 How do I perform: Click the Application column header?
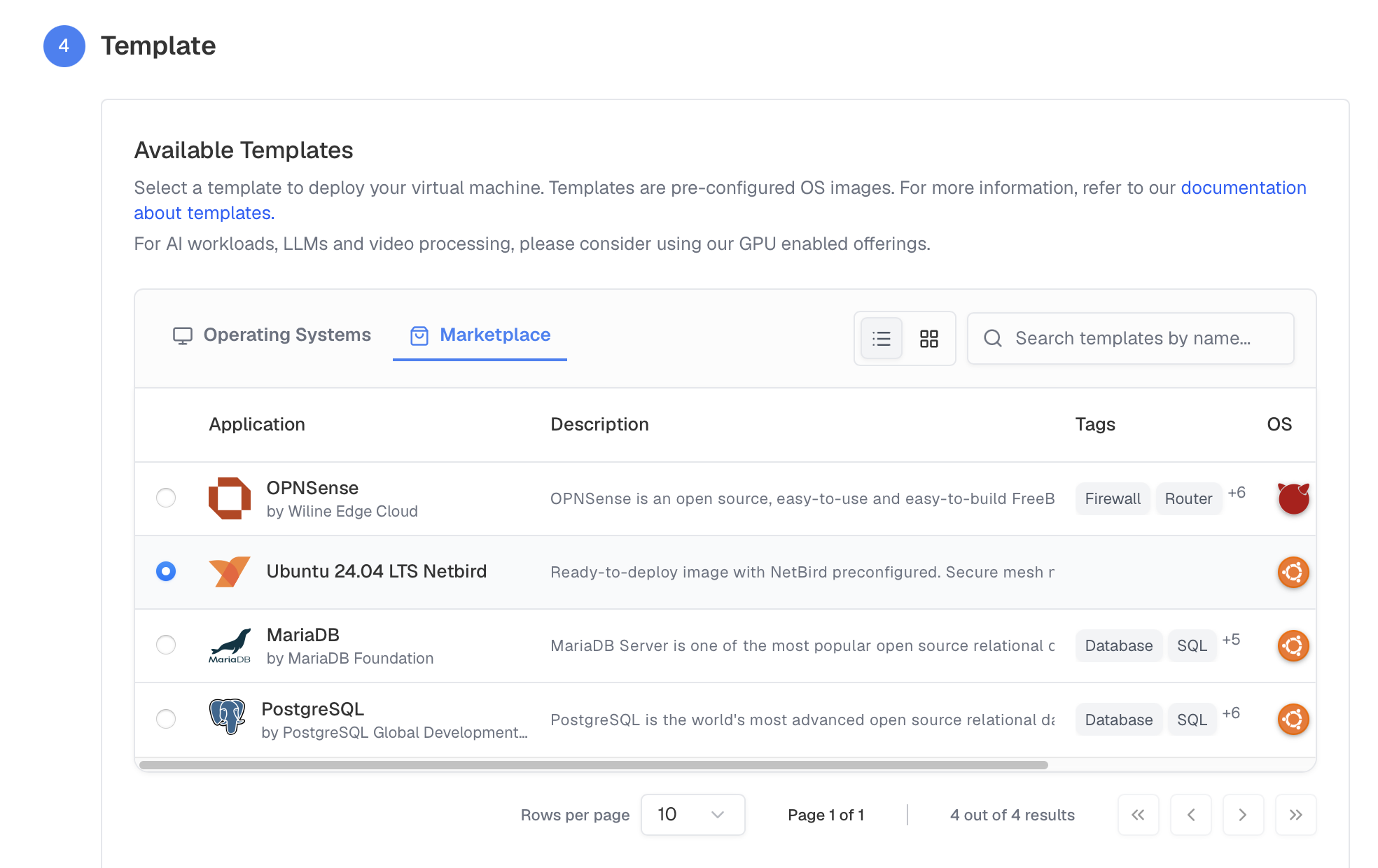point(257,424)
